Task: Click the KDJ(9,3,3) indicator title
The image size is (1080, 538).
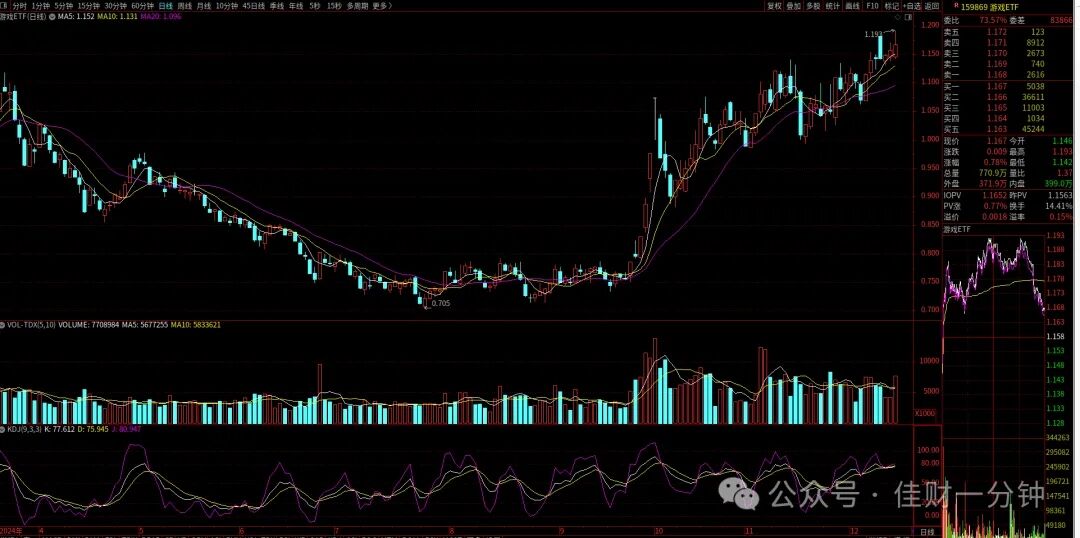Action: [25, 429]
